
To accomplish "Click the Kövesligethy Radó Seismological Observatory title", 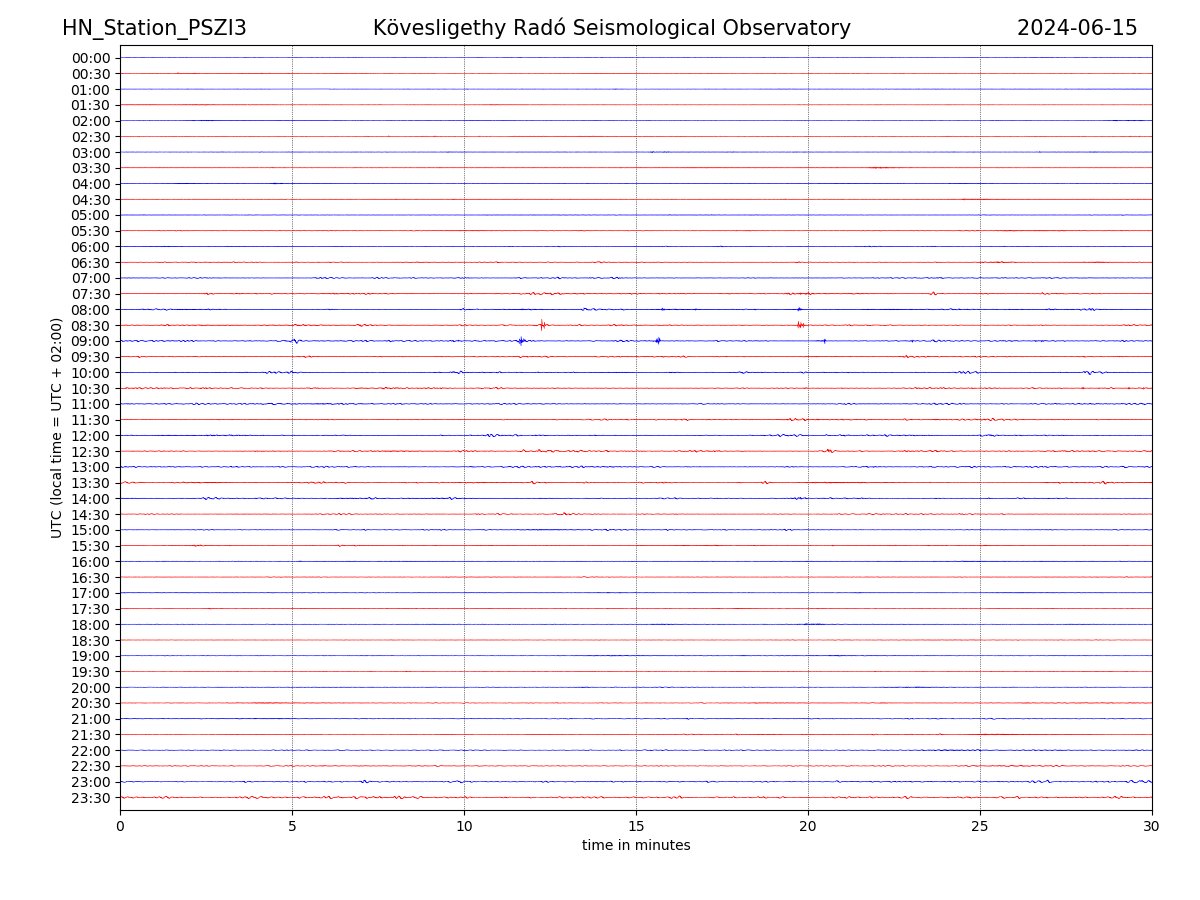I will pyautogui.click(x=611, y=28).
